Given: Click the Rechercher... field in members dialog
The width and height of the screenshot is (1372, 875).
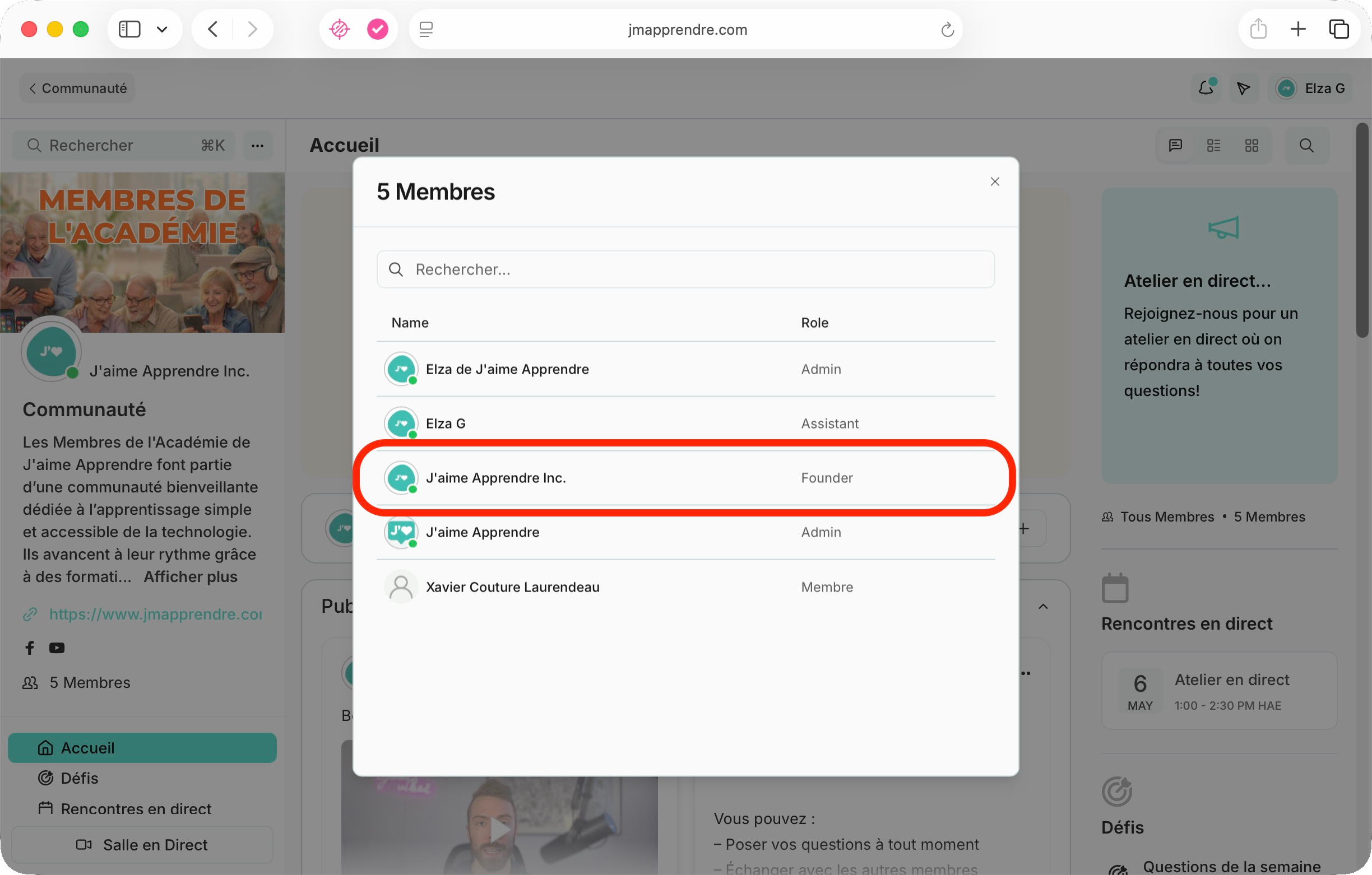Looking at the screenshot, I should pyautogui.click(x=685, y=269).
